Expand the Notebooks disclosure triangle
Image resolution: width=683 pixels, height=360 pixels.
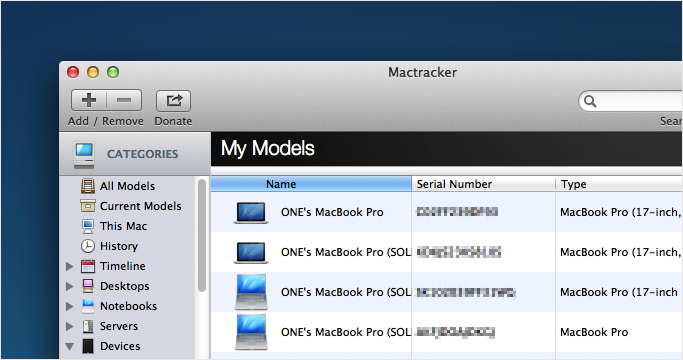[69, 306]
